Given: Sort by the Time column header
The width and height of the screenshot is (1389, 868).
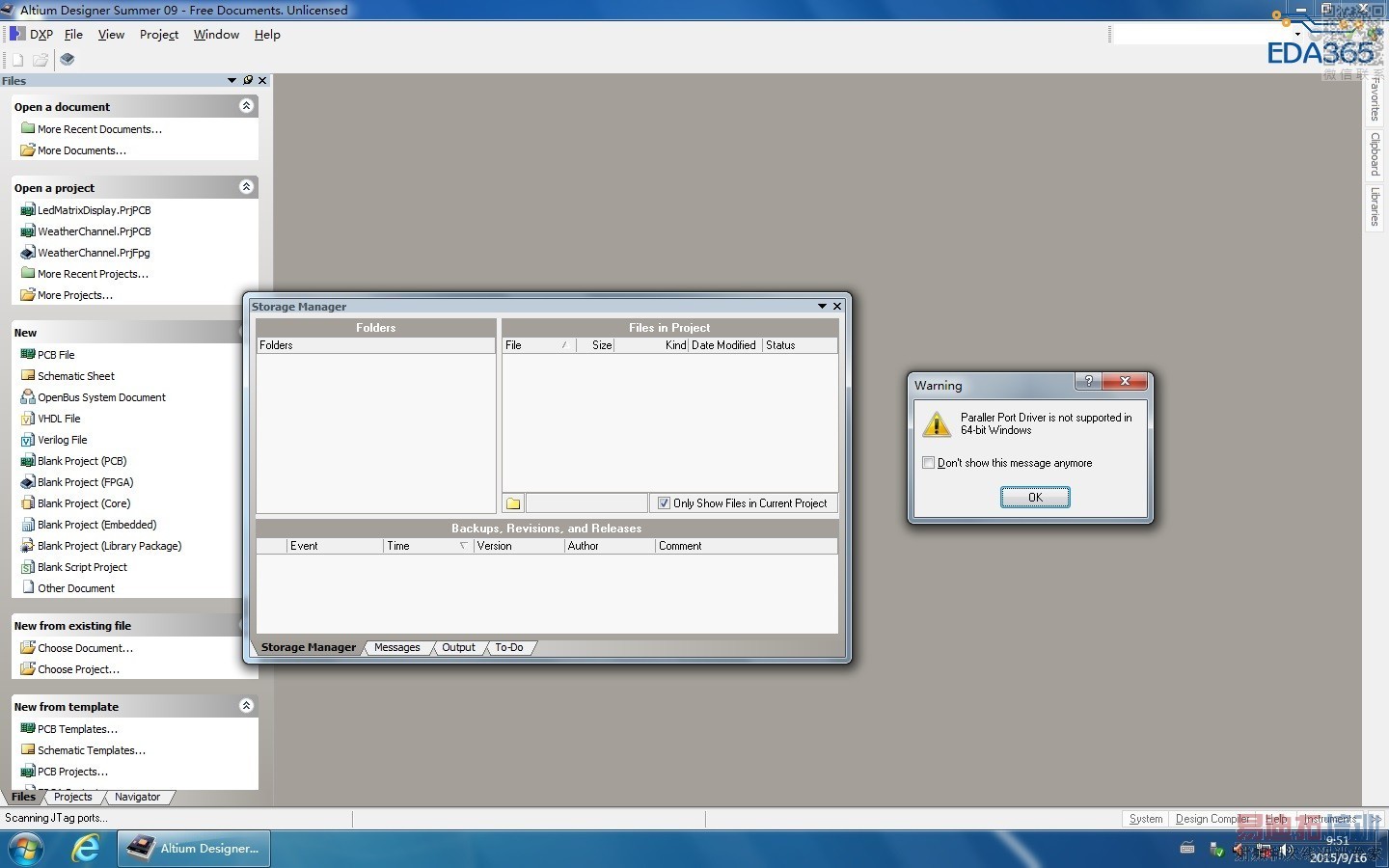Looking at the screenshot, I should pos(428,546).
